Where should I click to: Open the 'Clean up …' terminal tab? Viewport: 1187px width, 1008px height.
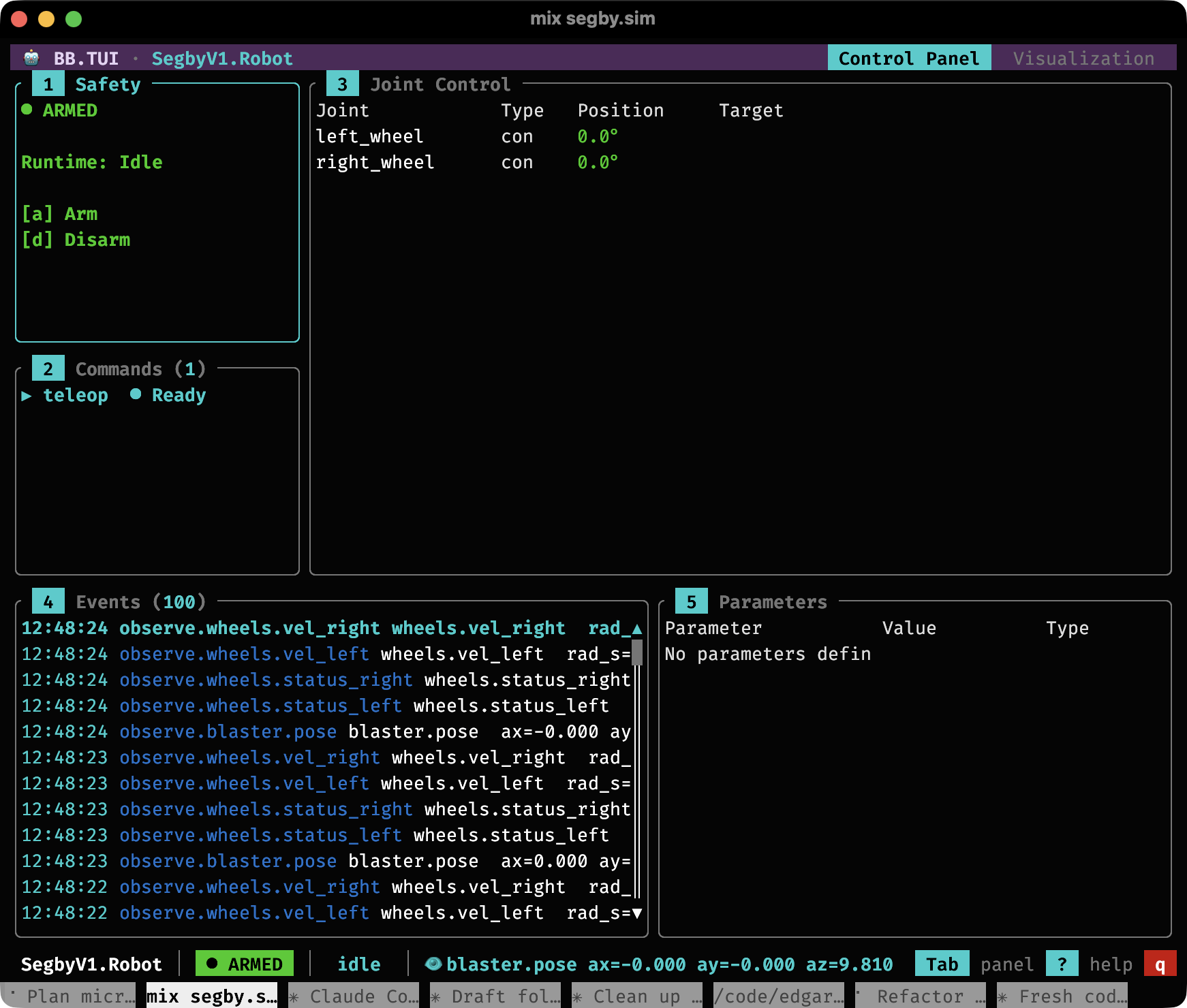click(x=637, y=996)
